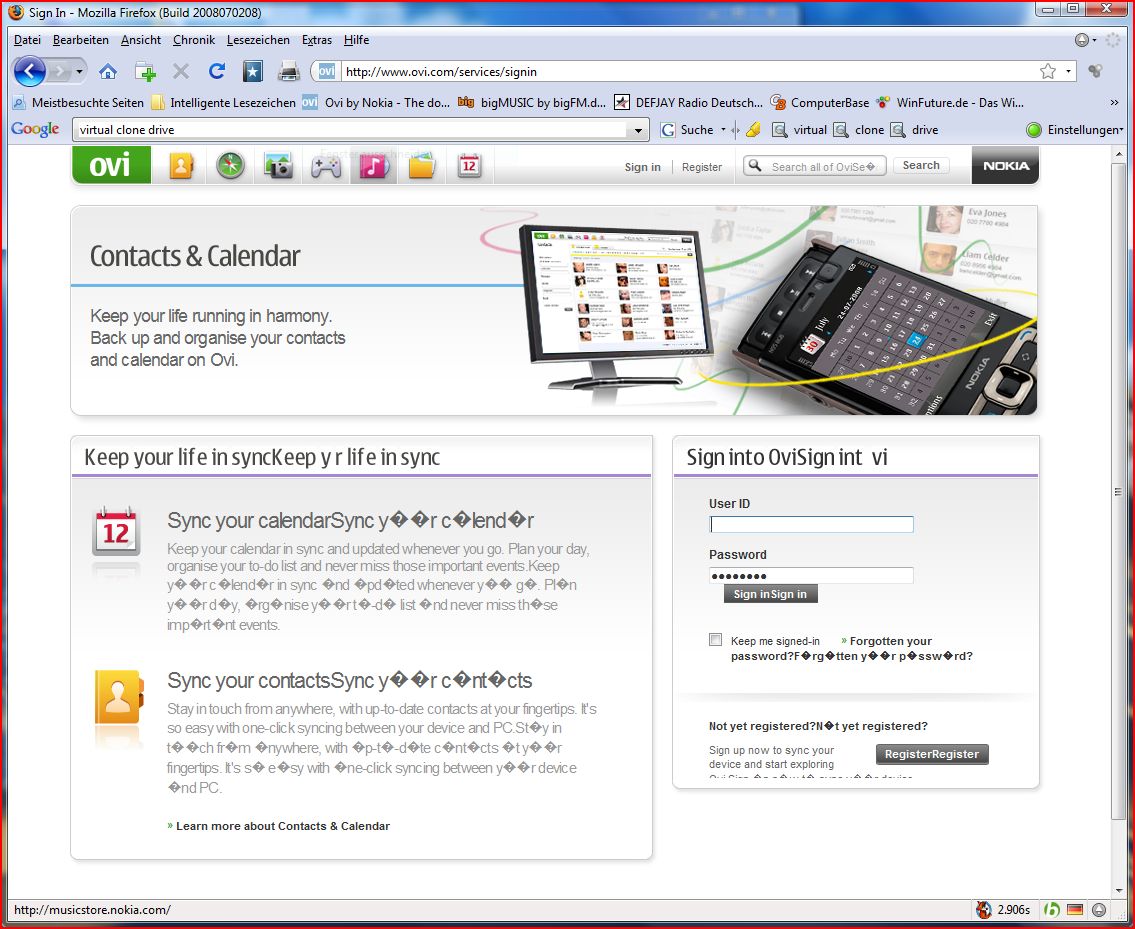
Task: Click the Stop loading X icon
Action: click(181, 71)
